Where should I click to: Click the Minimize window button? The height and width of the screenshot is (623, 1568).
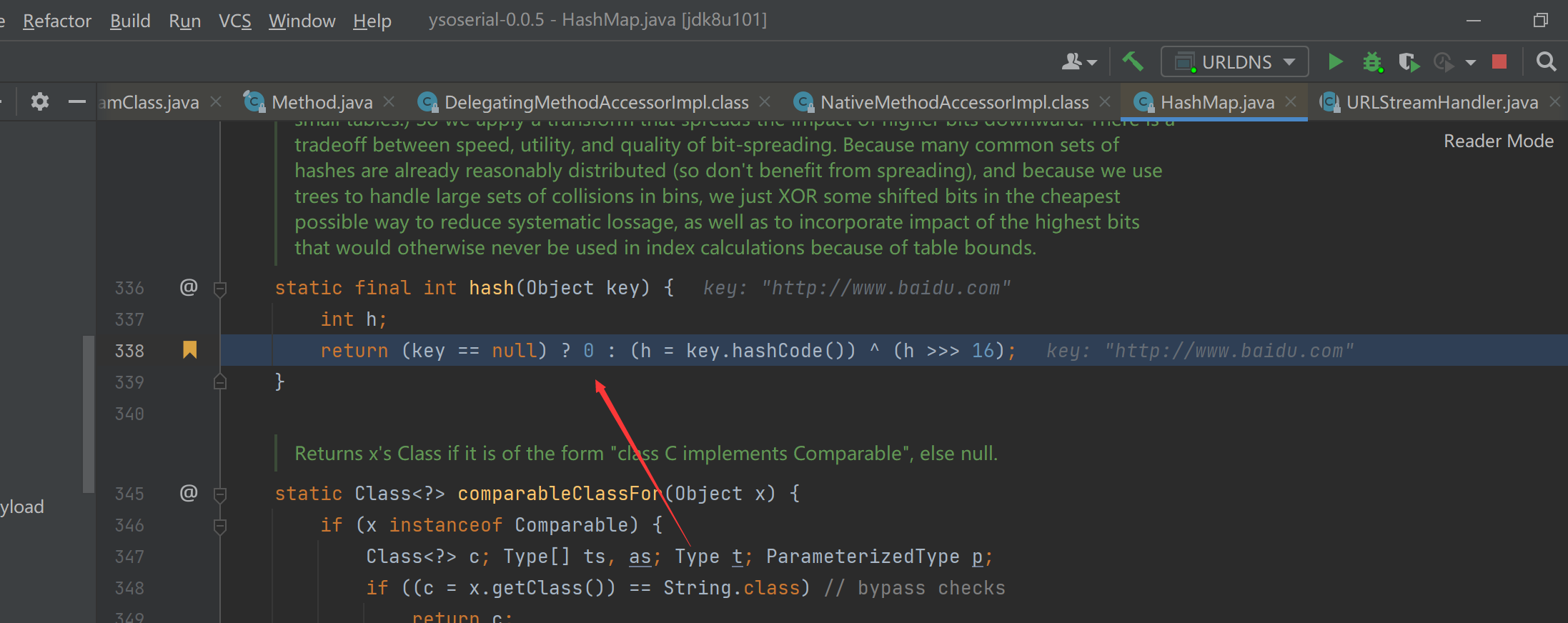click(x=1474, y=21)
